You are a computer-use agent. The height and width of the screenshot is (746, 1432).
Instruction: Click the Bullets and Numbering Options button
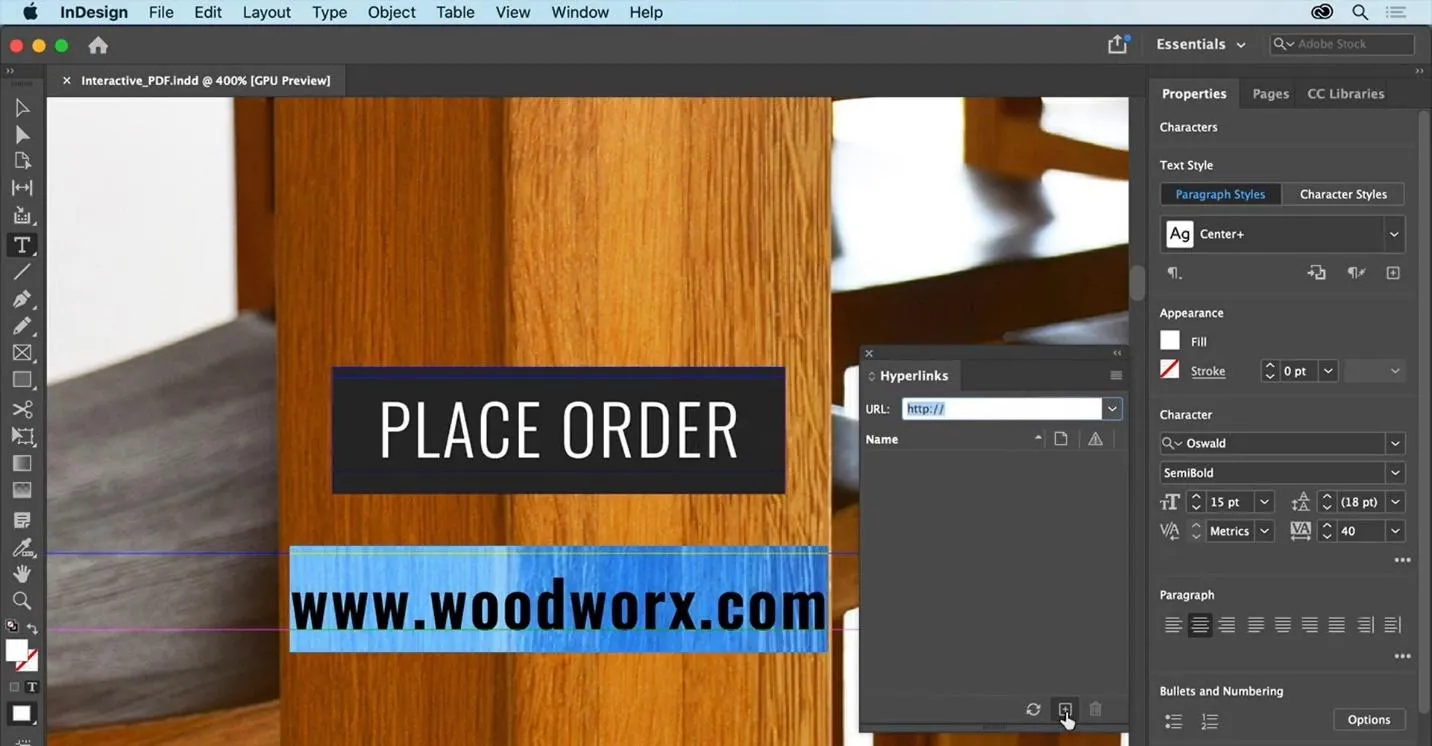(1369, 720)
